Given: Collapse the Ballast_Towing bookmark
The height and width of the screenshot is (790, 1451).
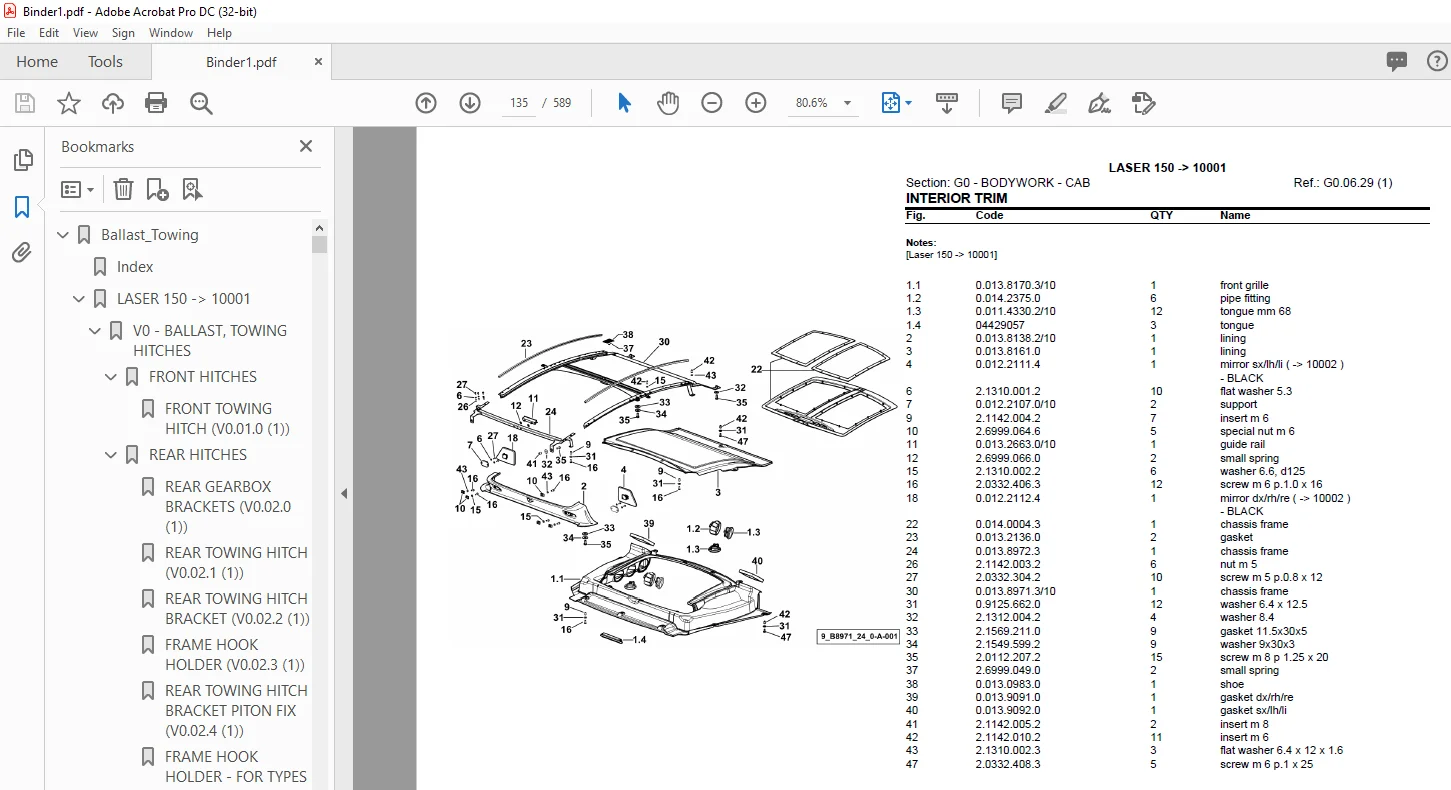Looking at the screenshot, I should pyautogui.click(x=64, y=235).
